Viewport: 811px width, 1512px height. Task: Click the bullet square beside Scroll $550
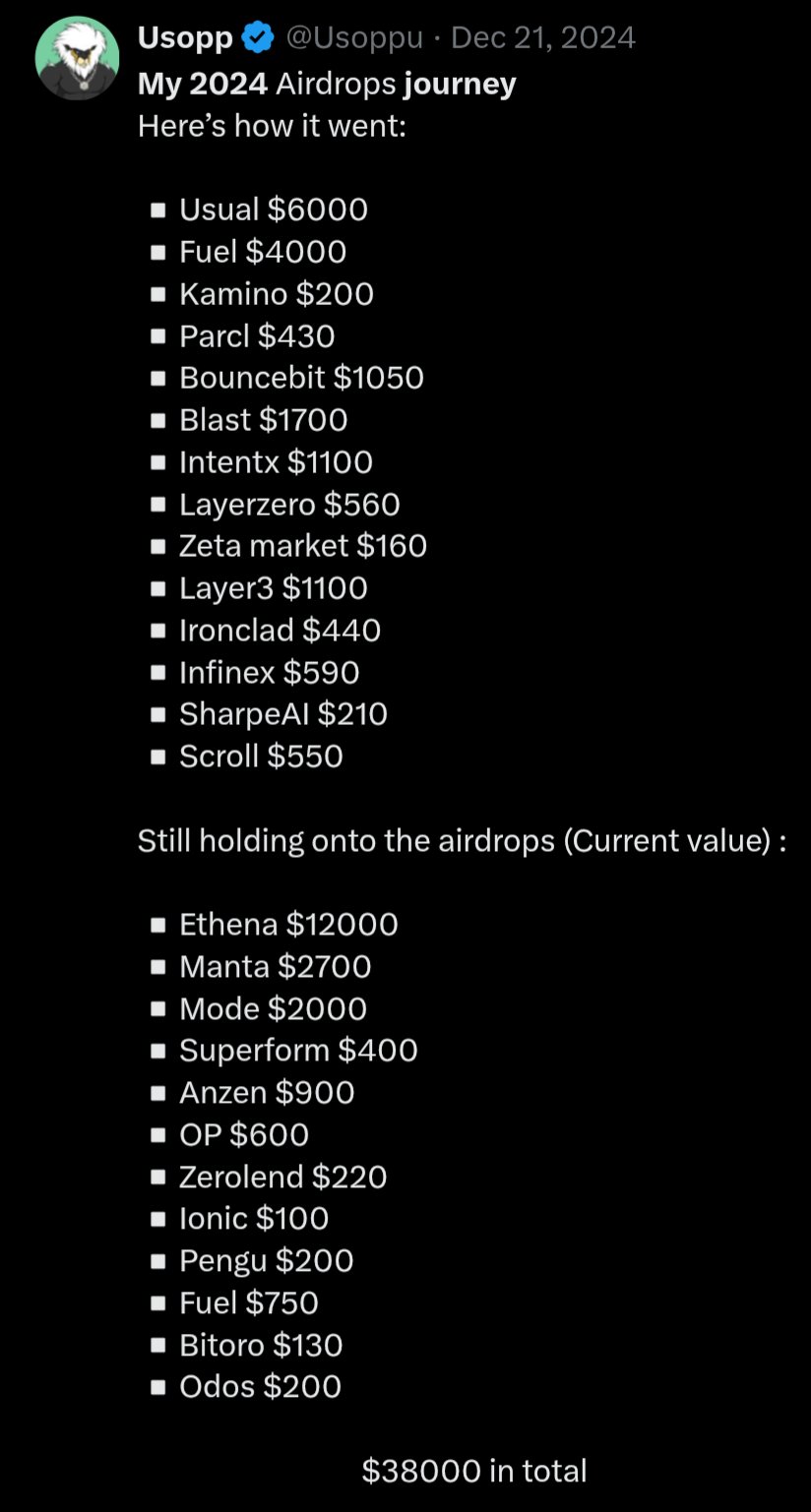point(158,756)
